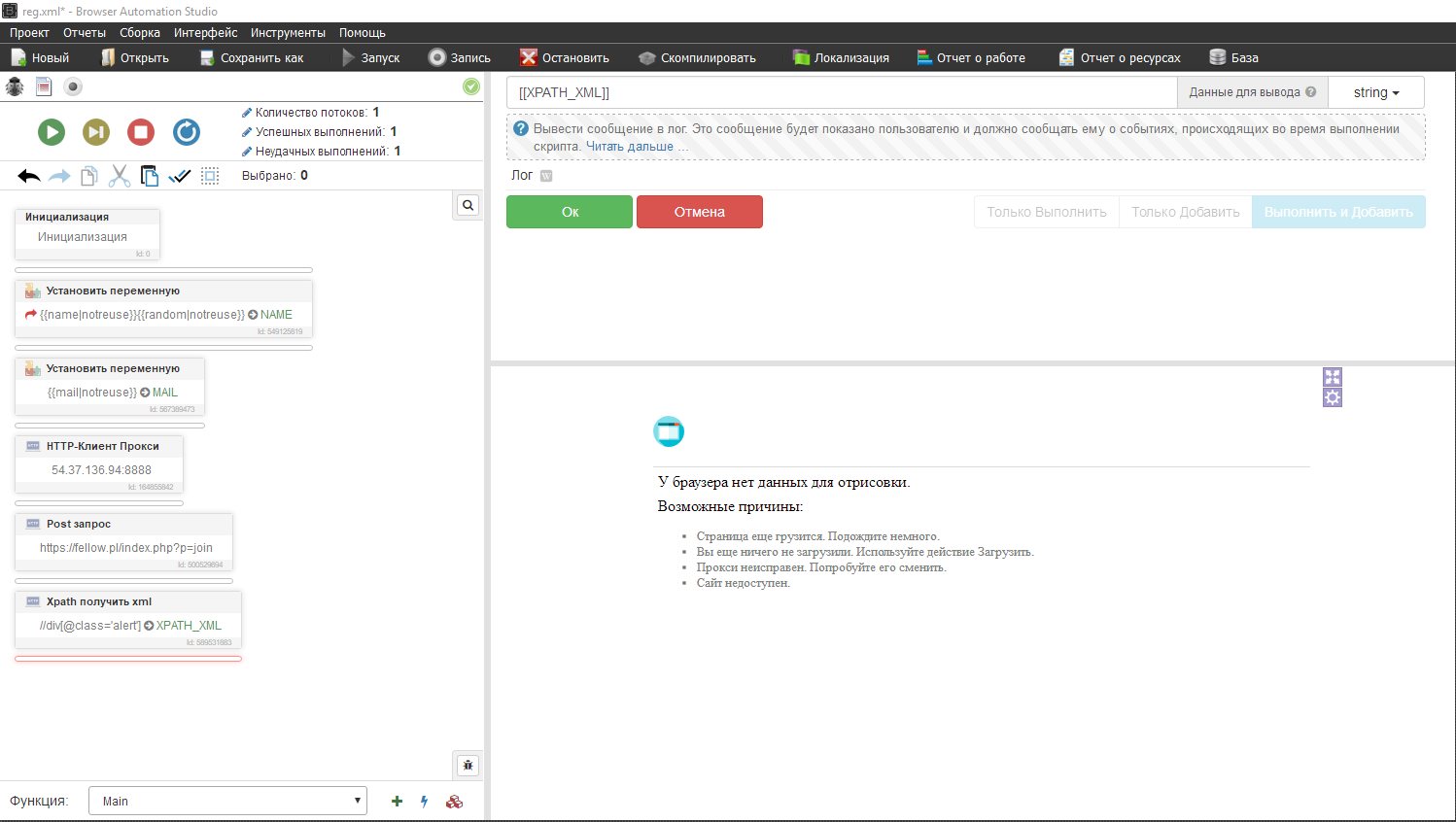Edit failed executions pencil icon
The width and height of the screenshot is (1456, 822).
tap(247, 152)
